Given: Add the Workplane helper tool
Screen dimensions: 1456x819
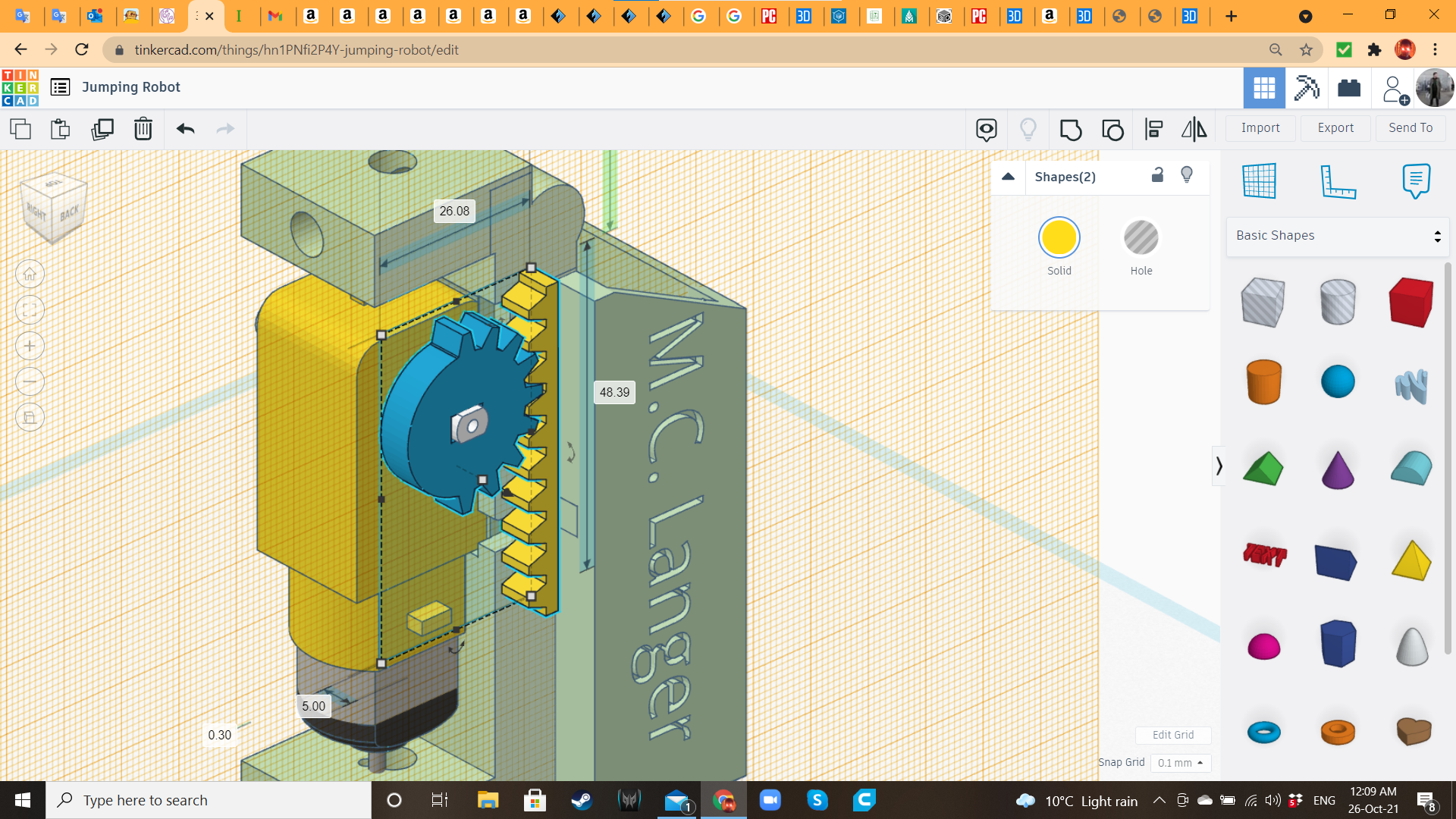Looking at the screenshot, I should (x=1259, y=182).
